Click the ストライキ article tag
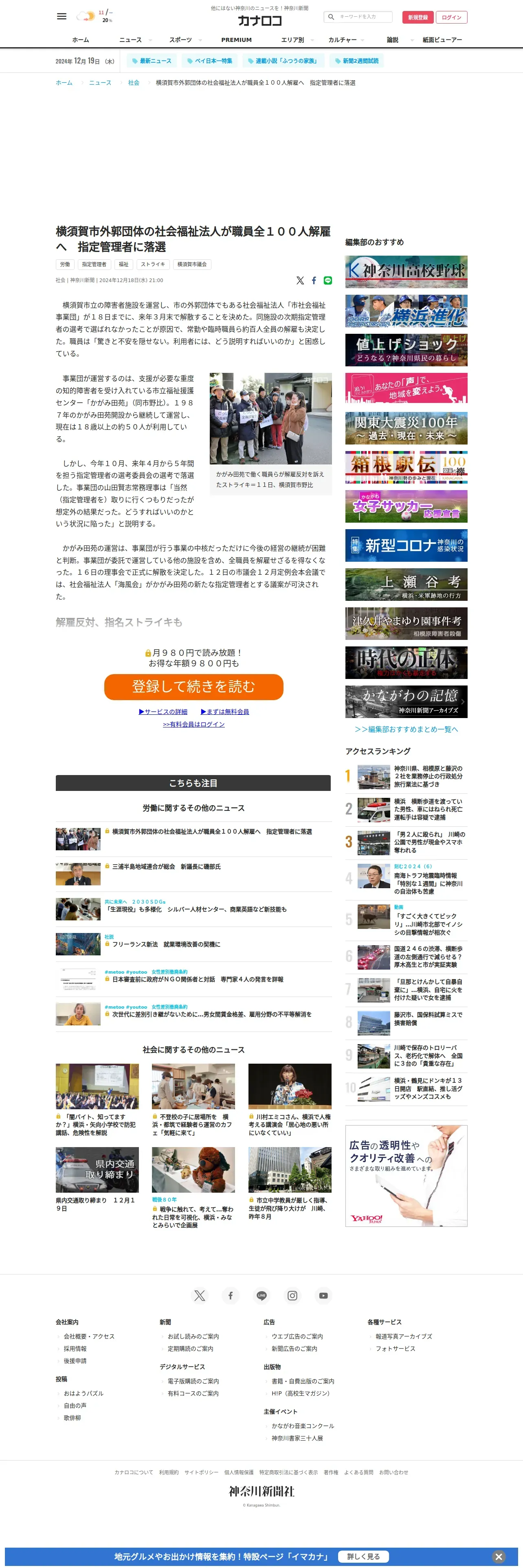The height and width of the screenshot is (1568, 523). [153, 265]
